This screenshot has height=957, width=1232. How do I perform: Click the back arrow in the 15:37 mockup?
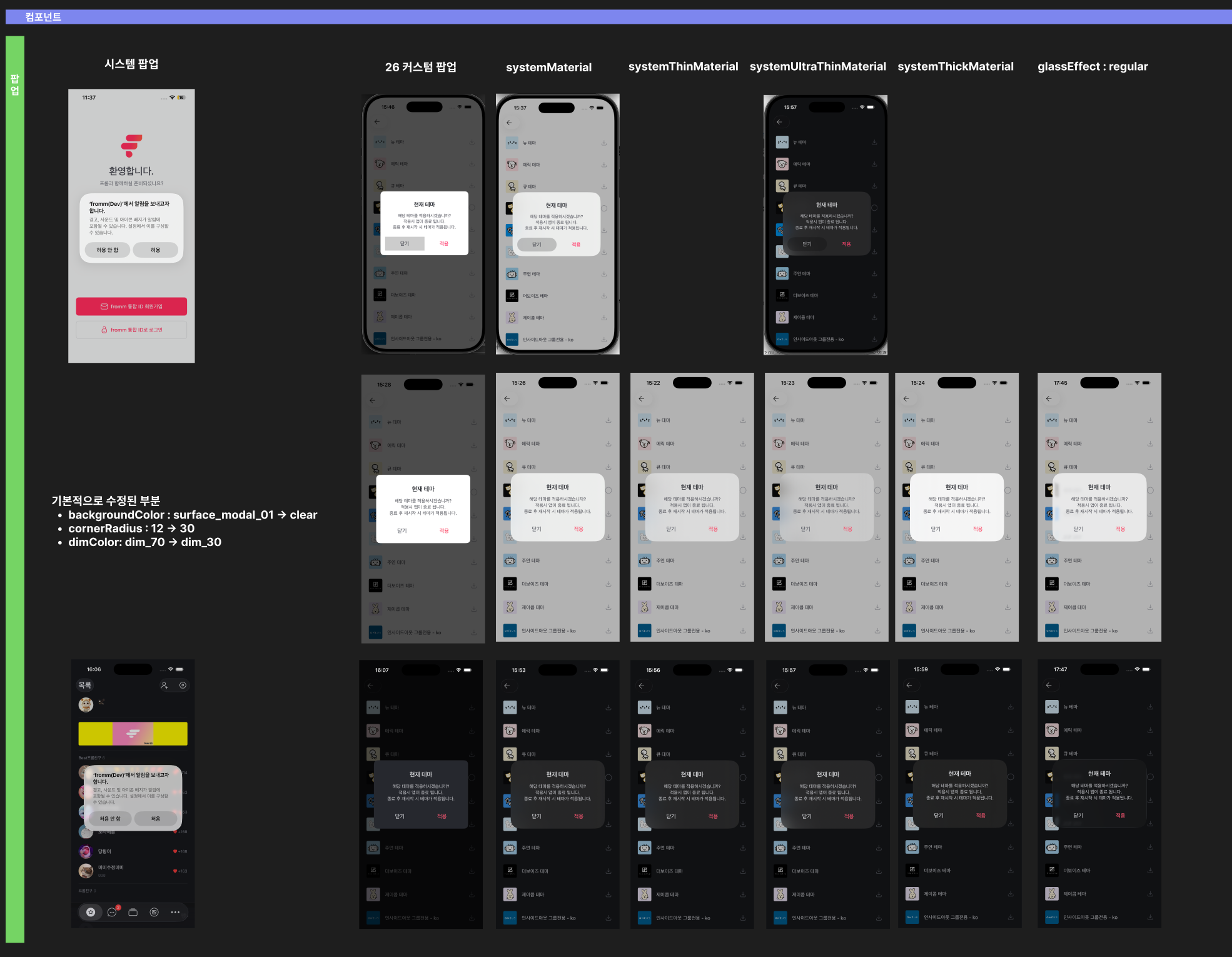tap(509, 123)
